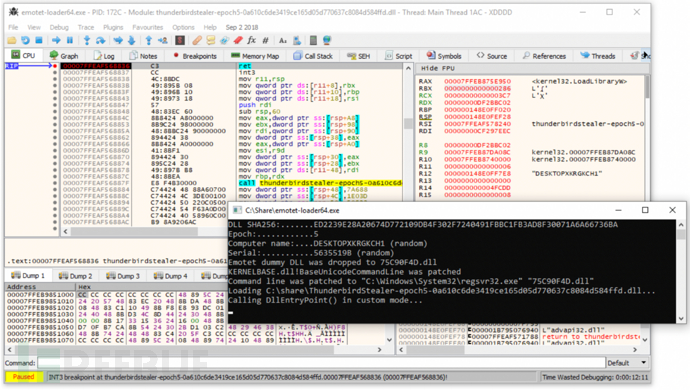
Task: Toggle the breakpoint dot beside 'mov rbp,rdx' row
Action: click(x=55, y=177)
